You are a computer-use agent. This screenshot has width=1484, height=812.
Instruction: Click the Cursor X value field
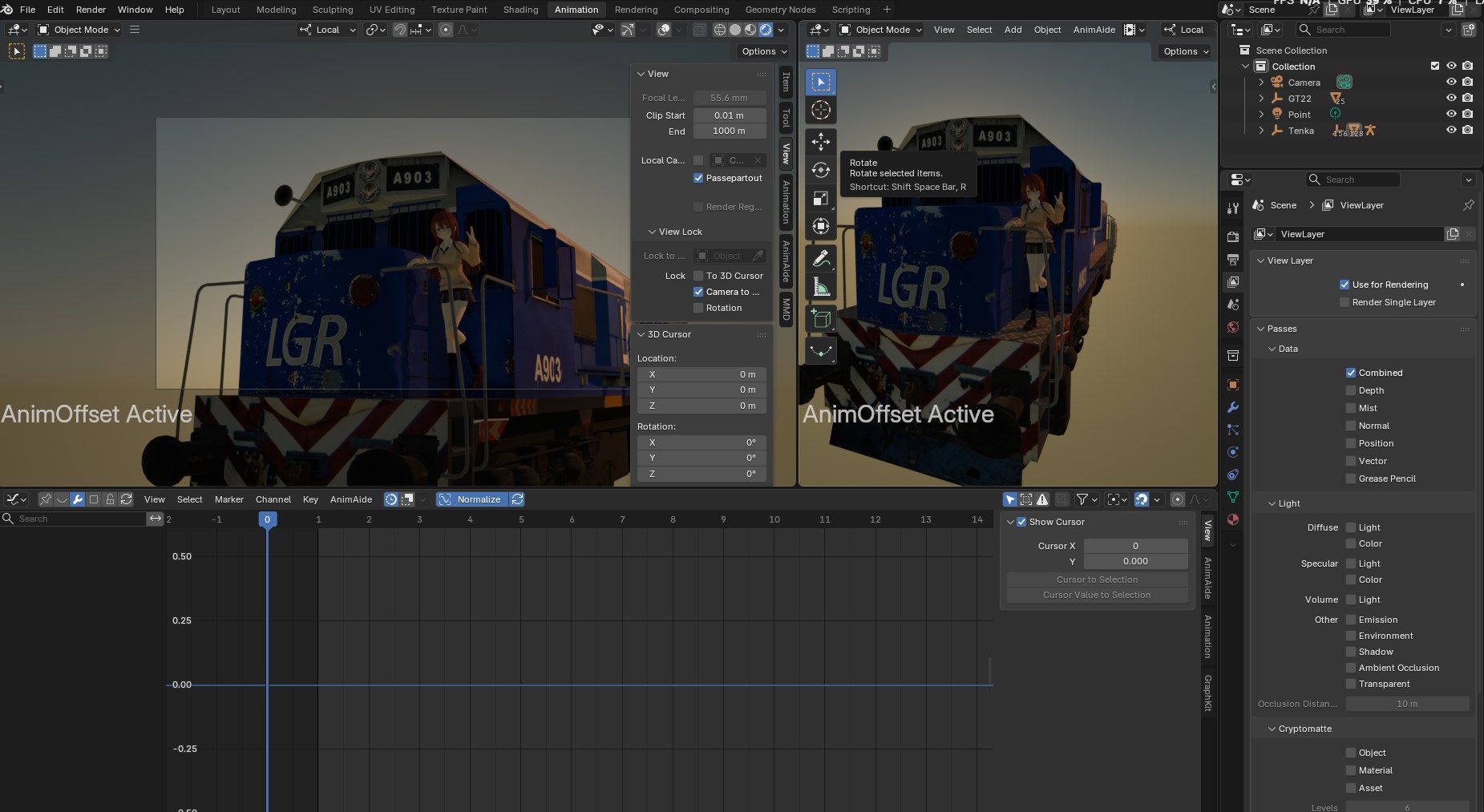point(1135,546)
